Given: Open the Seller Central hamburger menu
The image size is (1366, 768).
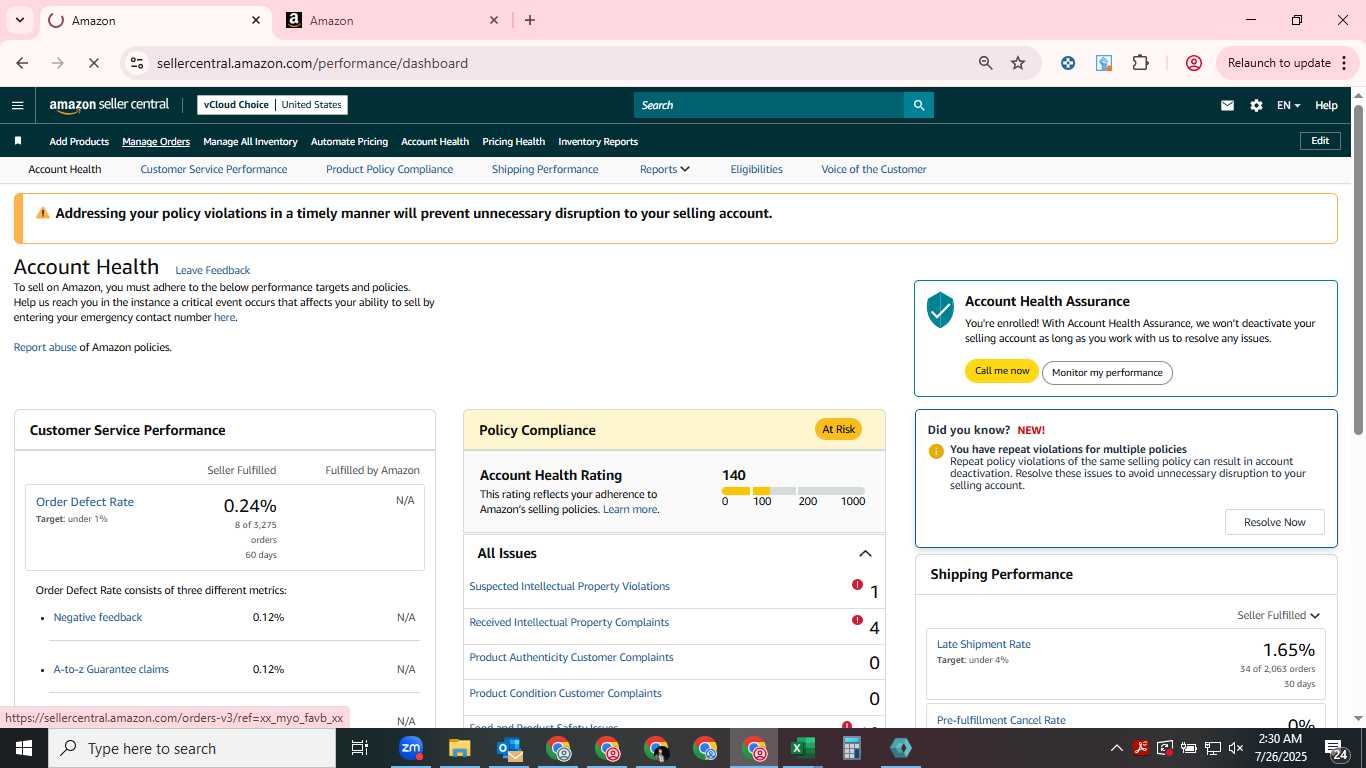Looking at the screenshot, I should 17,105.
